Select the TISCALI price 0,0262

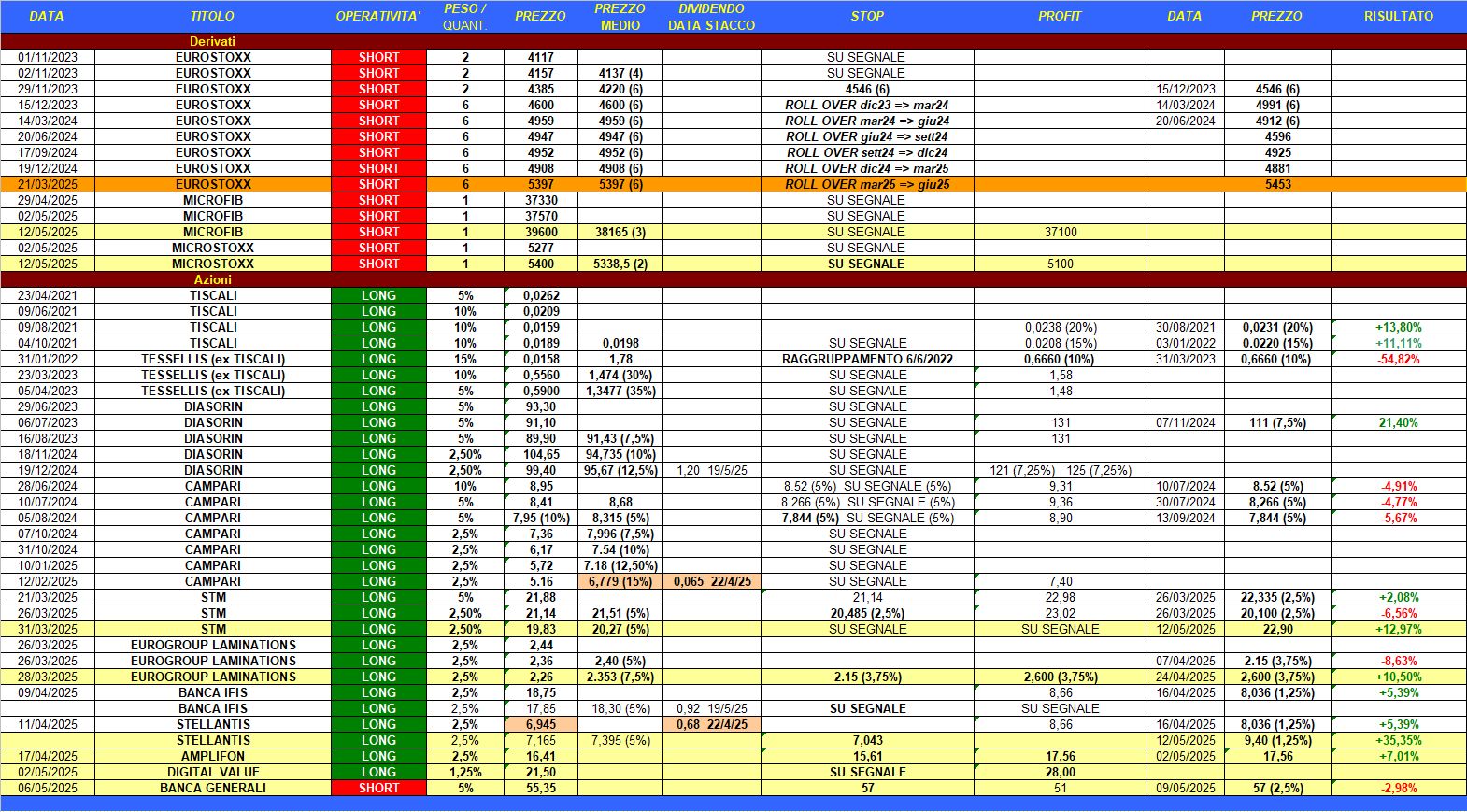pos(541,295)
